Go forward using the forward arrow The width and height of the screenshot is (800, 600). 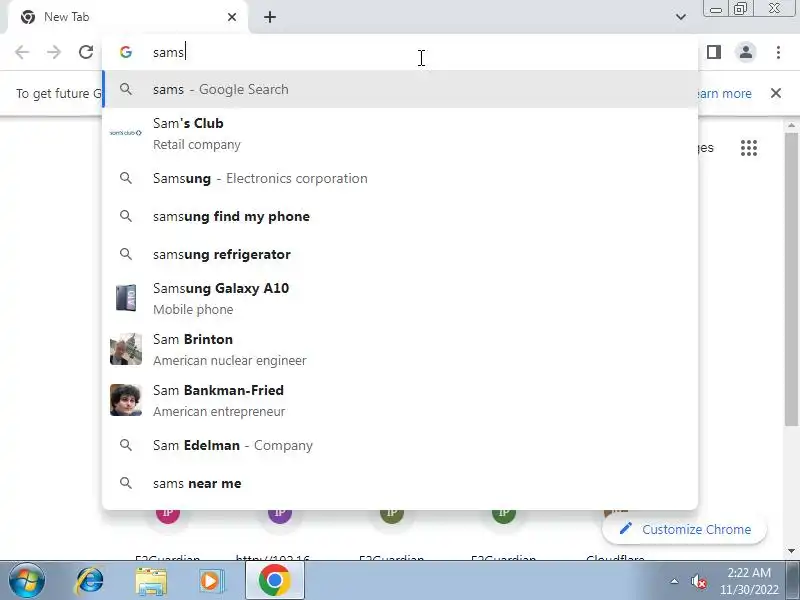point(54,52)
